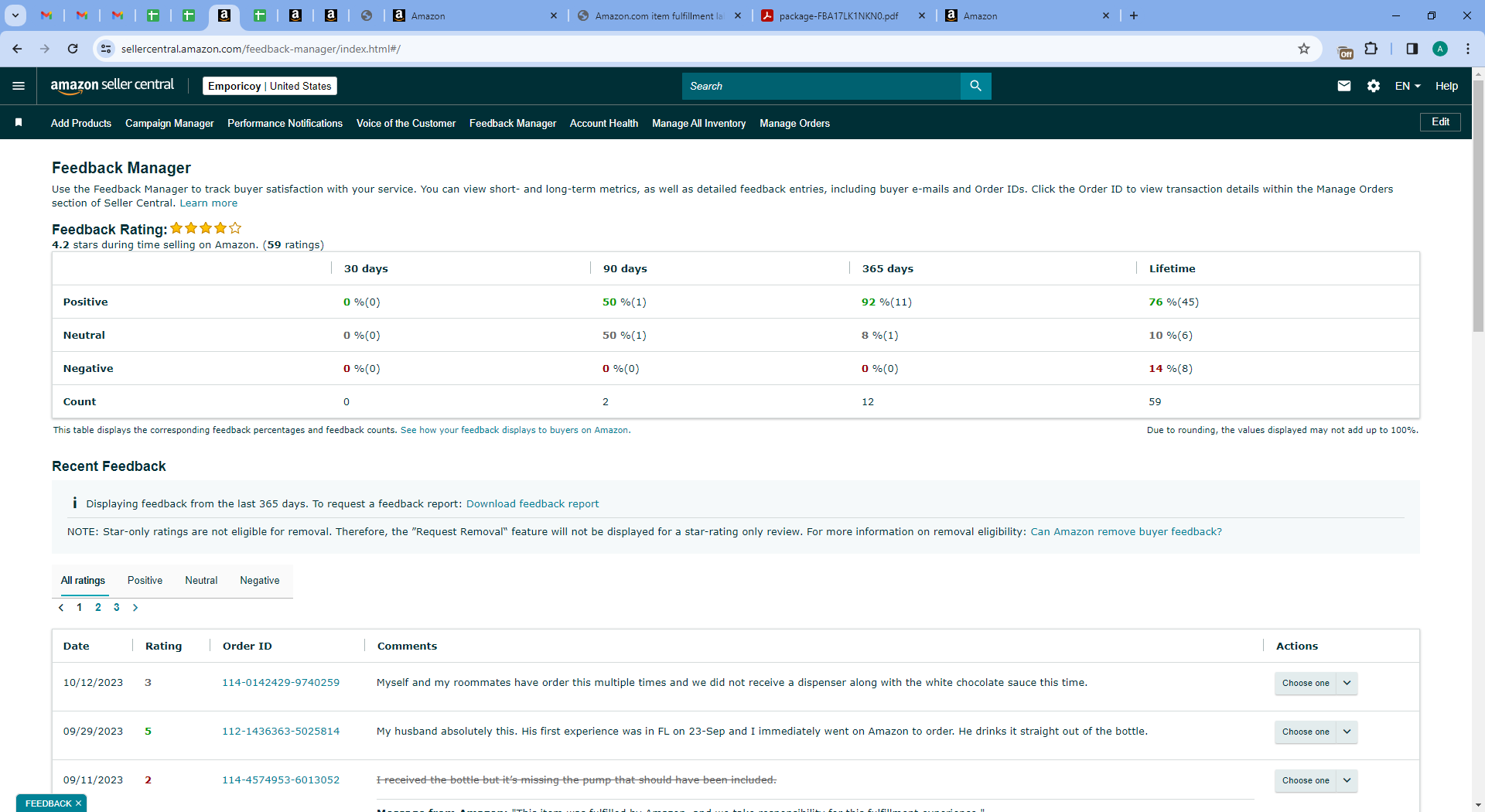Screen dimensions: 1485x812
Task: Open See how your feedback displays link
Action: (516, 430)
